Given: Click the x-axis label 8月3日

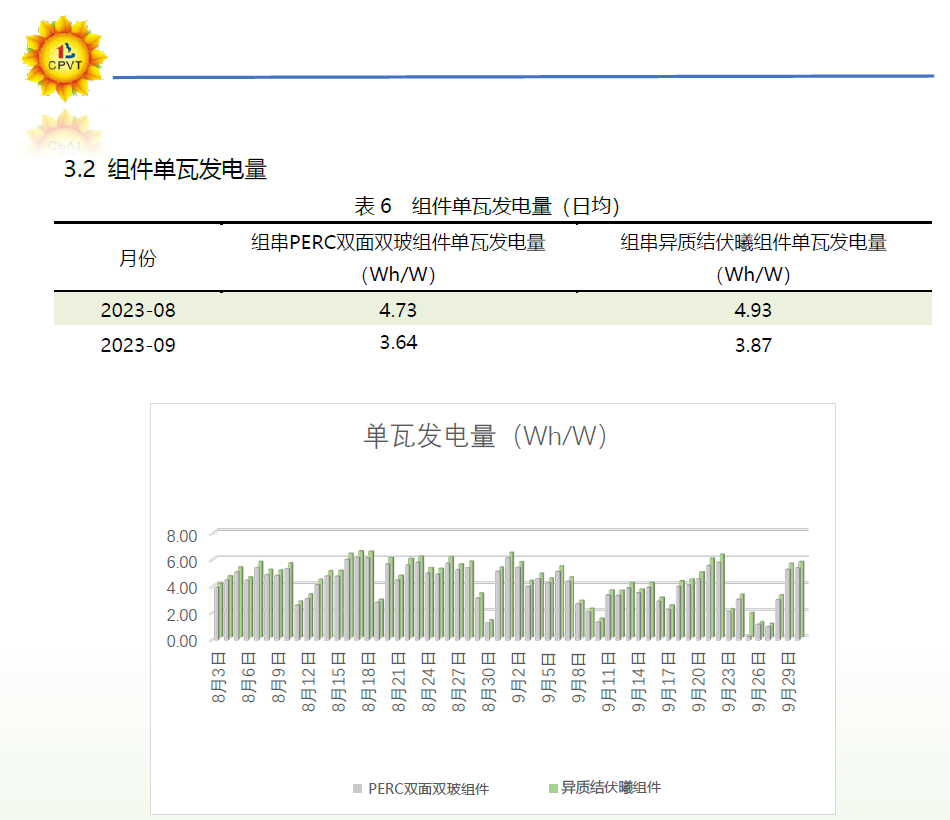Looking at the screenshot, I should [x=218, y=677].
